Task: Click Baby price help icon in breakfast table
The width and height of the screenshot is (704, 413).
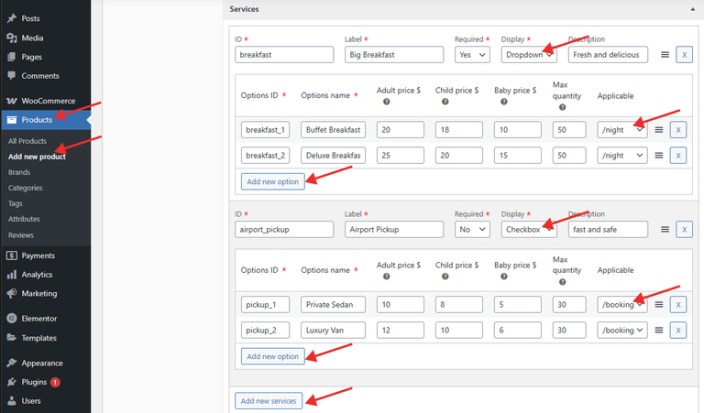Action: click(504, 102)
